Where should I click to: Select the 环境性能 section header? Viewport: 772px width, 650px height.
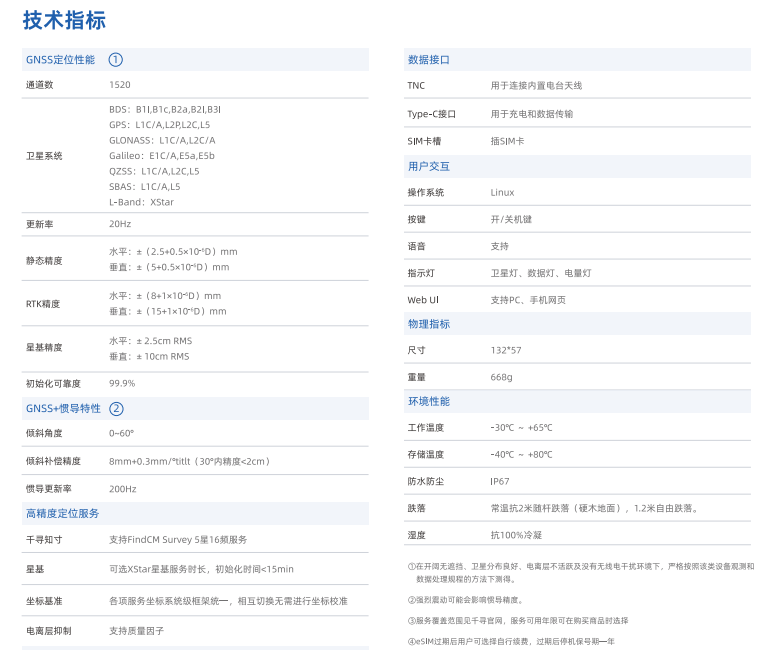429,401
